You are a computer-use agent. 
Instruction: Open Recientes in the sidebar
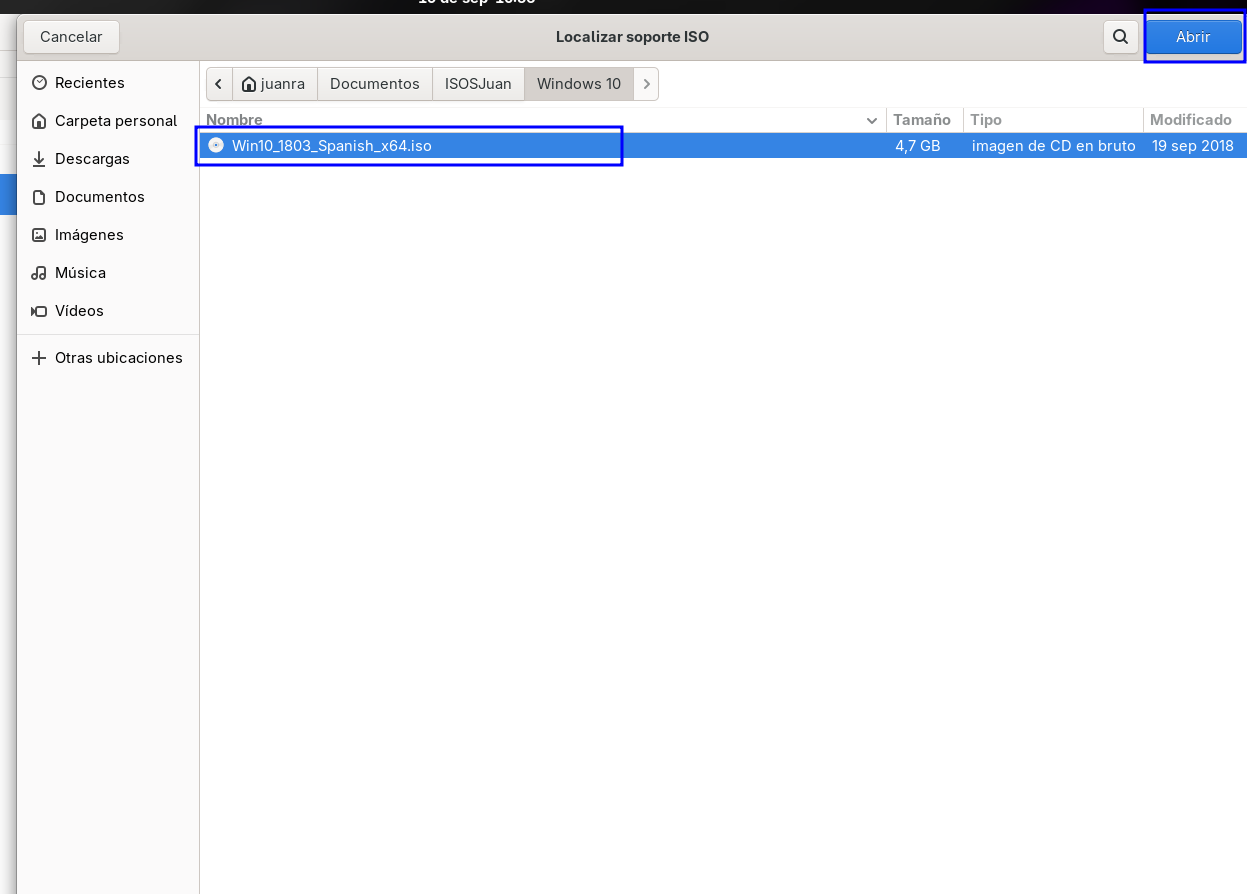coord(108,83)
